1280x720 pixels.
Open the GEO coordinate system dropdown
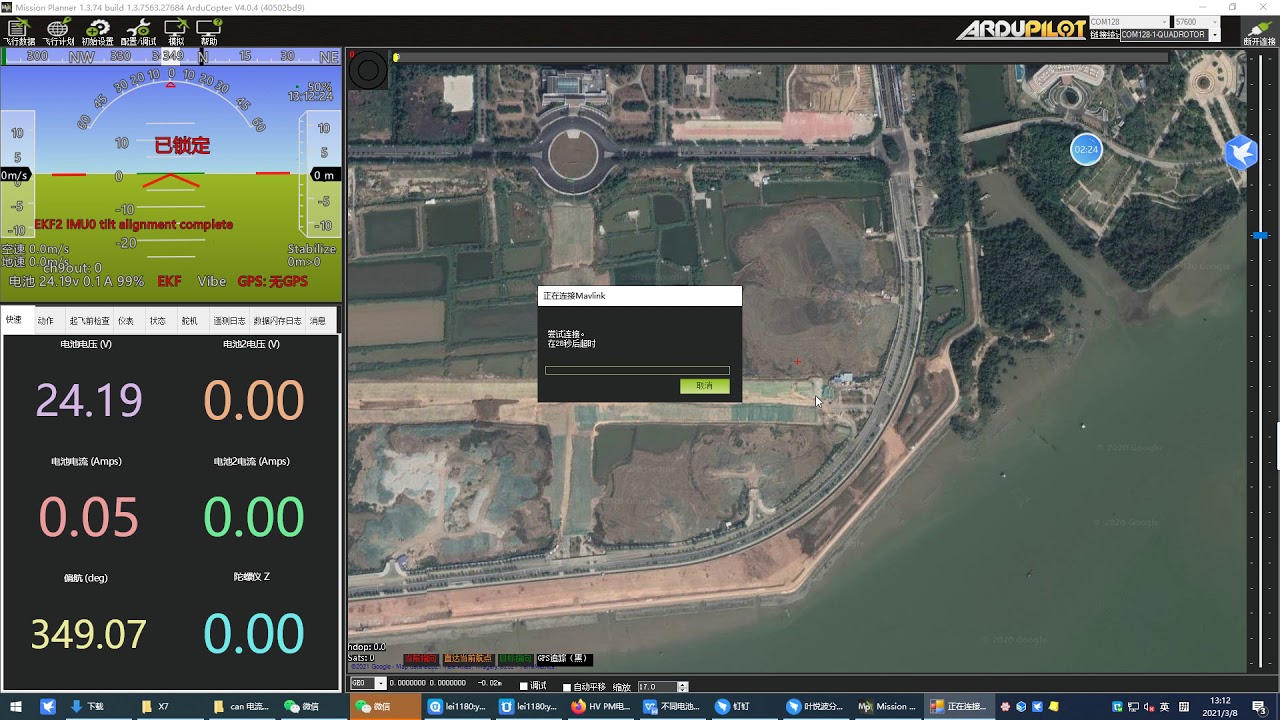tap(368, 684)
